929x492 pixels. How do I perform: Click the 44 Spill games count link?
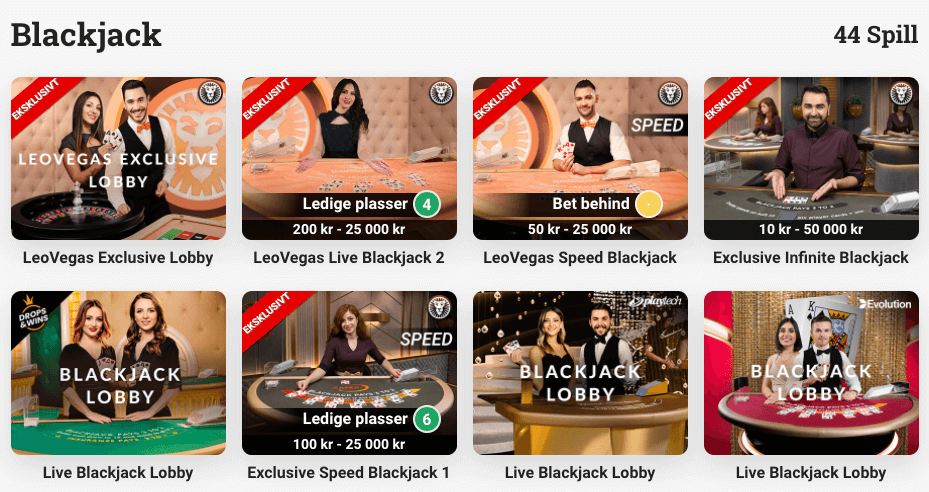(x=876, y=35)
